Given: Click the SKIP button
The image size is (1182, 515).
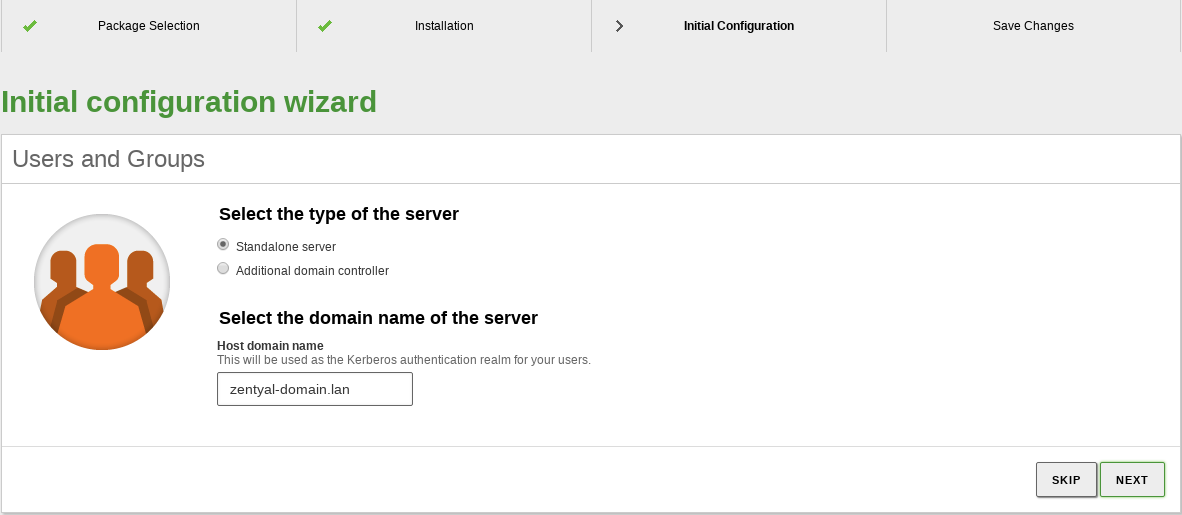Looking at the screenshot, I should coord(1066,480).
